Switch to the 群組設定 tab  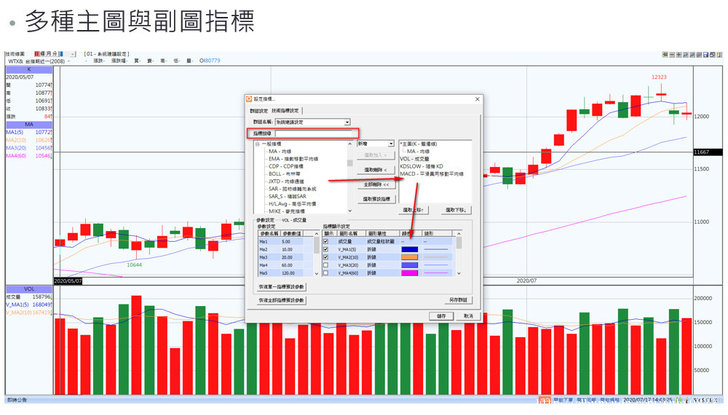pos(258,109)
